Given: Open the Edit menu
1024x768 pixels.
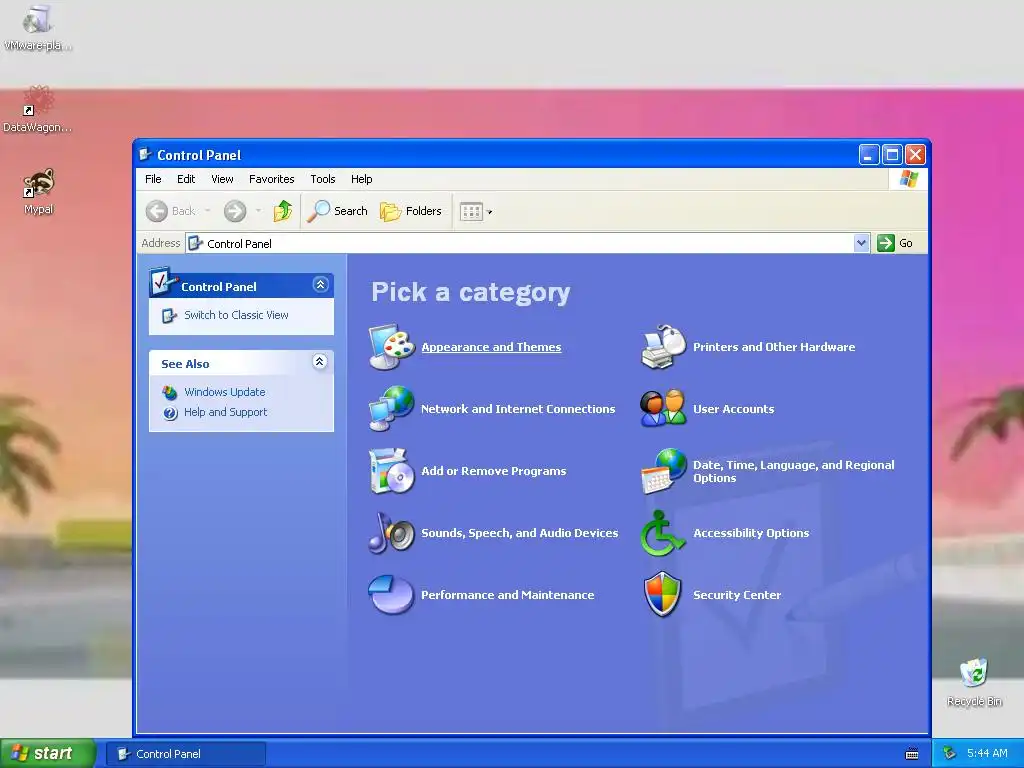Looking at the screenshot, I should [x=185, y=179].
